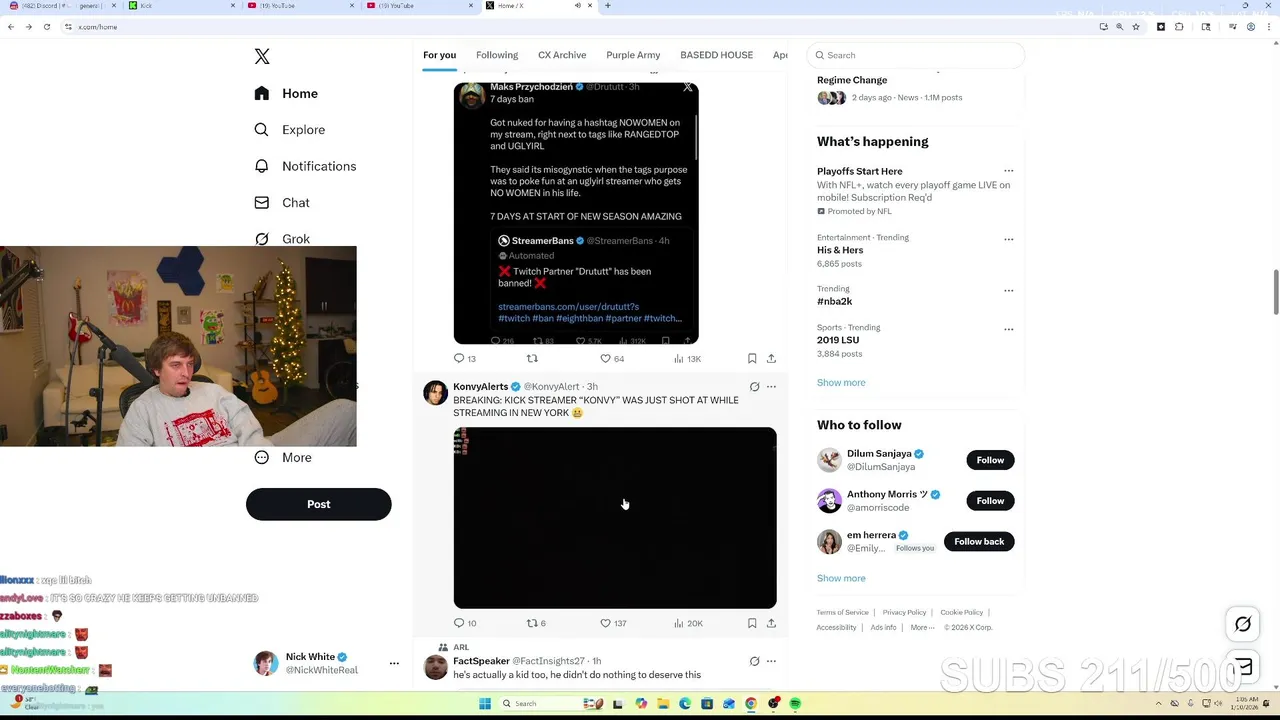The height and width of the screenshot is (720, 1280).
Task: Click the Grok icon on FactSpeaker post
Action: click(x=755, y=661)
